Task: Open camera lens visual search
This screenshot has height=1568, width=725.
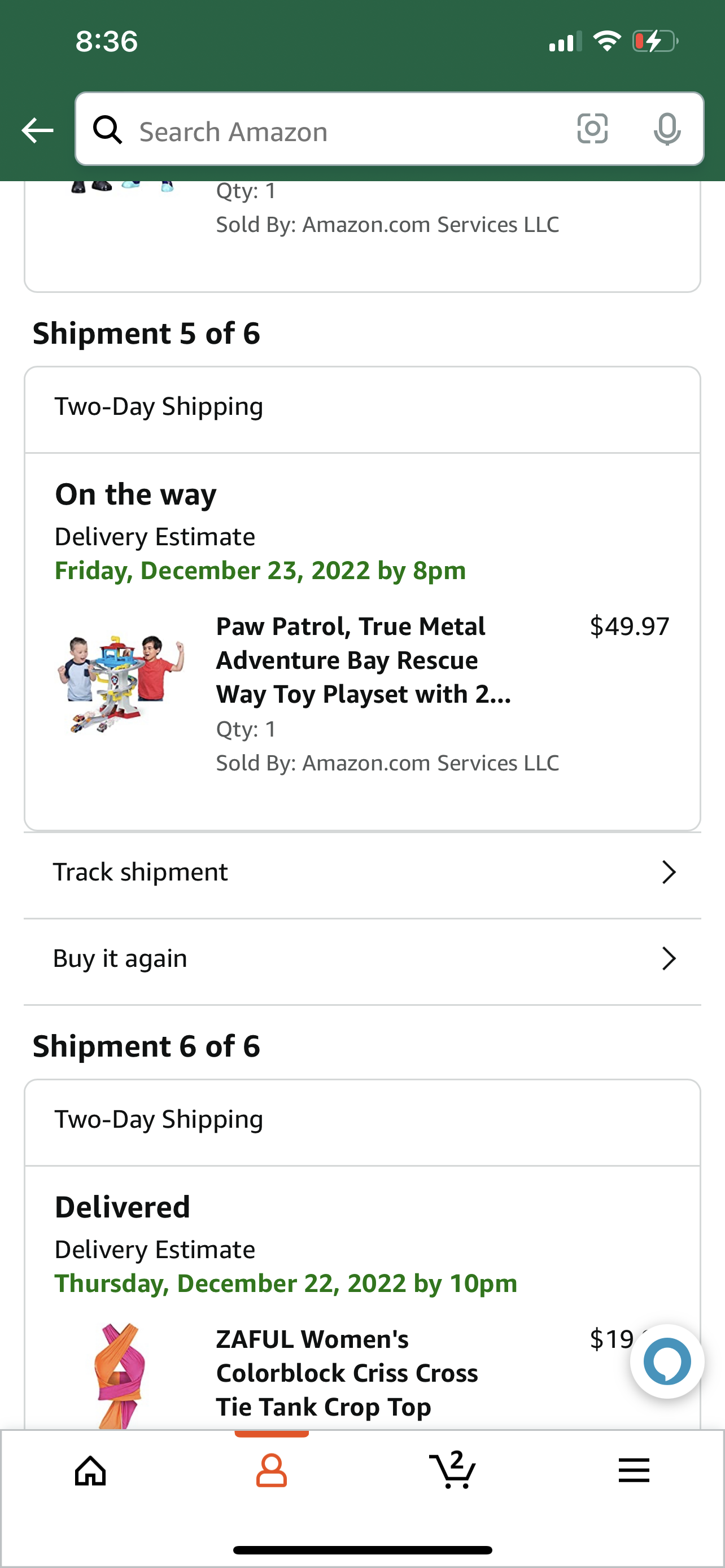Action: 592,129
